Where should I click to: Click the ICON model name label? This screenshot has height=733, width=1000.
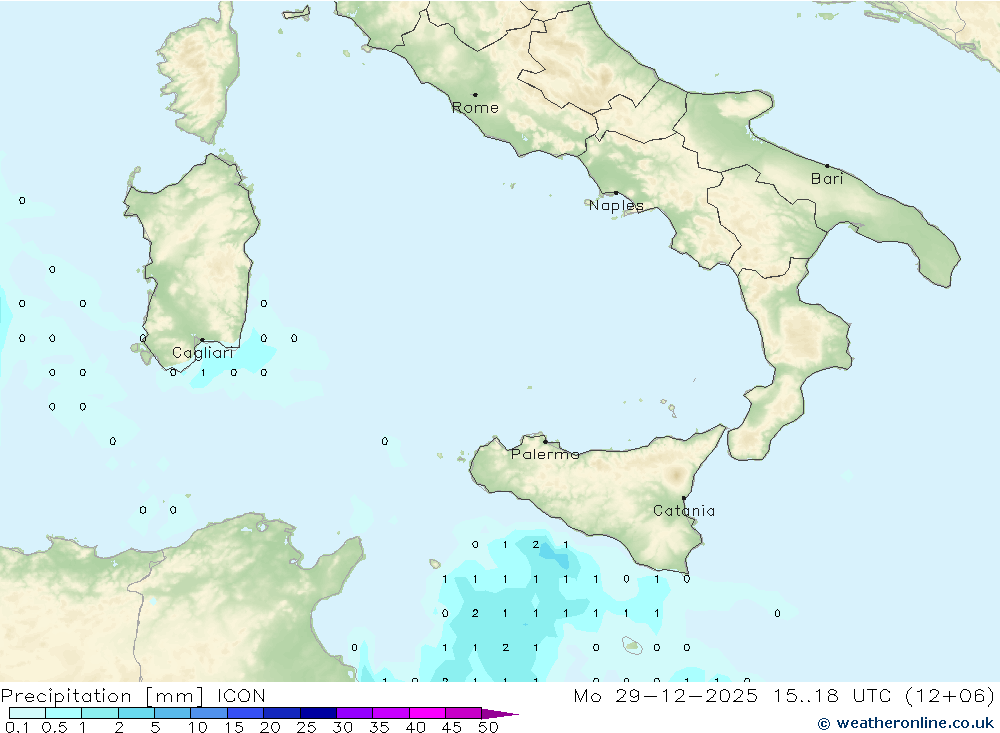241,696
